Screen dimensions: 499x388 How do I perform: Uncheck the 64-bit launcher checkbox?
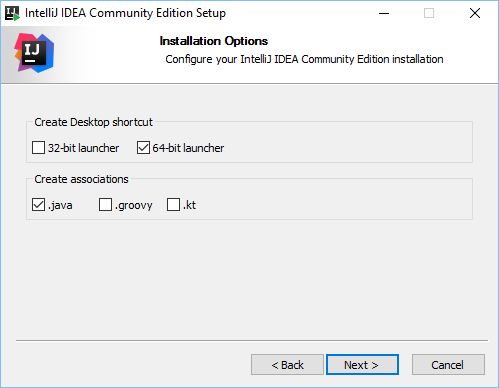click(143, 147)
